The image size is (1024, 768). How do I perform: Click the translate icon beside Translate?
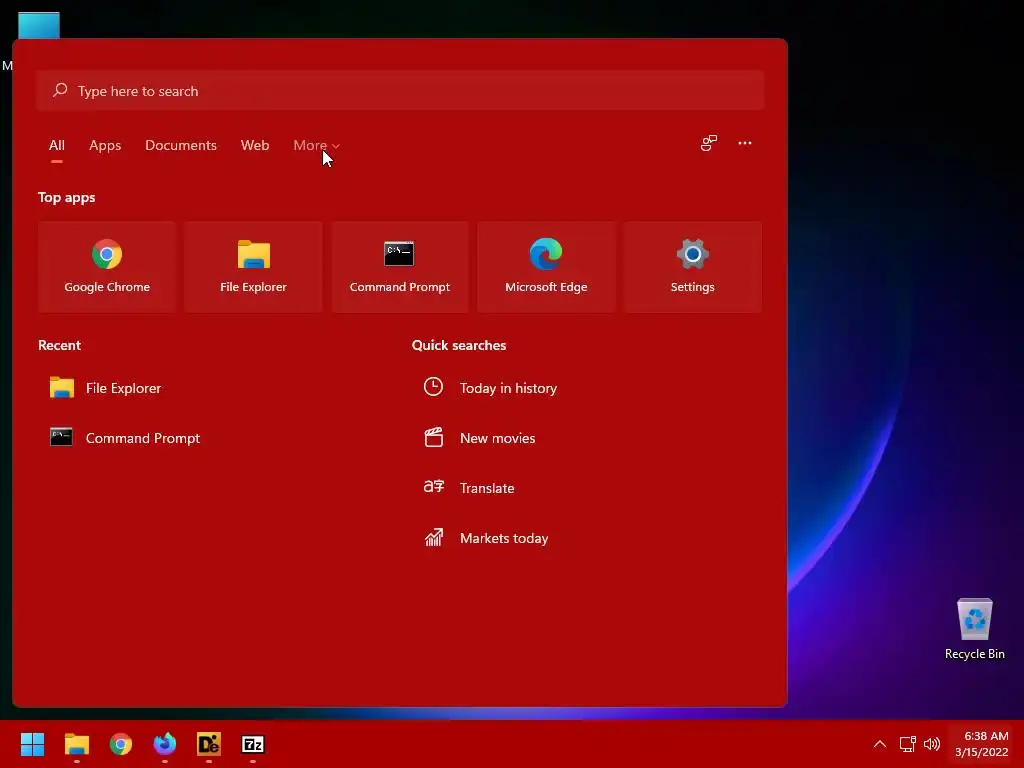[x=434, y=487]
